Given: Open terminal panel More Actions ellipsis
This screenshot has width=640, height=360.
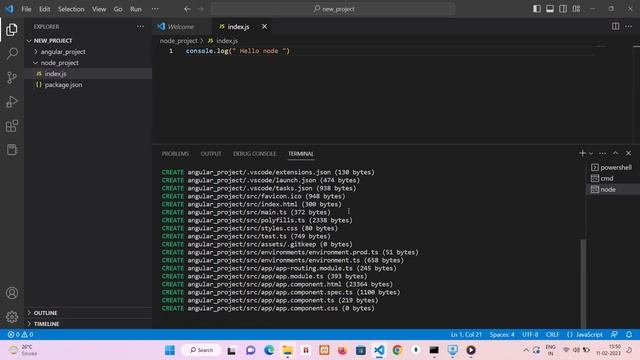Looking at the screenshot, I should click(x=602, y=153).
